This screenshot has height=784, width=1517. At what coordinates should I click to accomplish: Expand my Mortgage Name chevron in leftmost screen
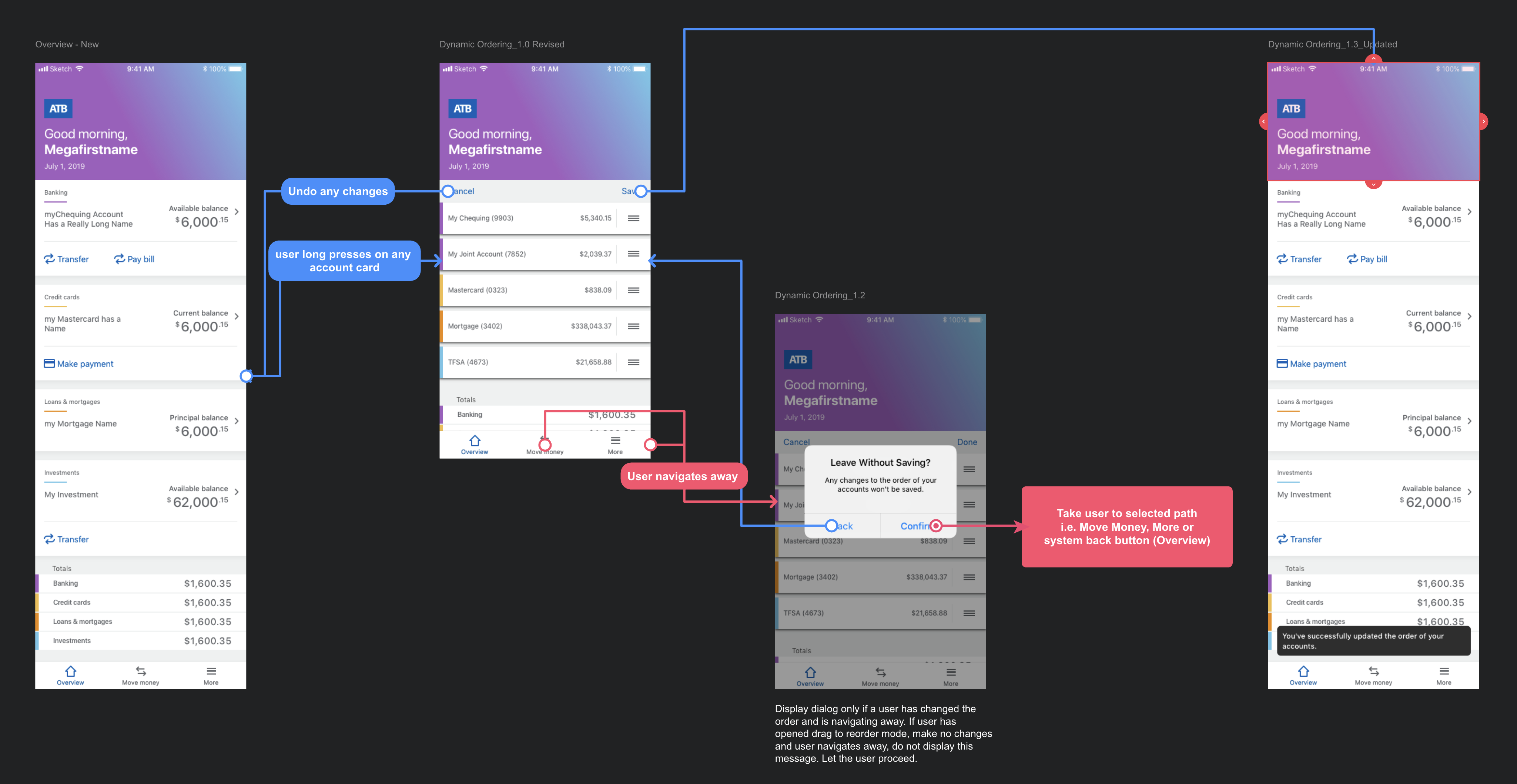[237, 421]
